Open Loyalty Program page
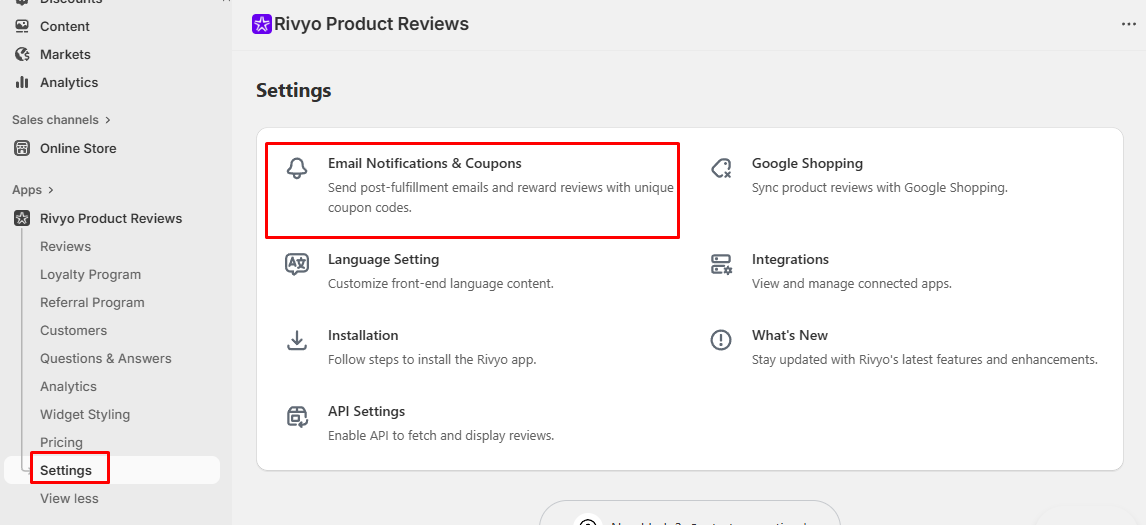 coord(91,274)
